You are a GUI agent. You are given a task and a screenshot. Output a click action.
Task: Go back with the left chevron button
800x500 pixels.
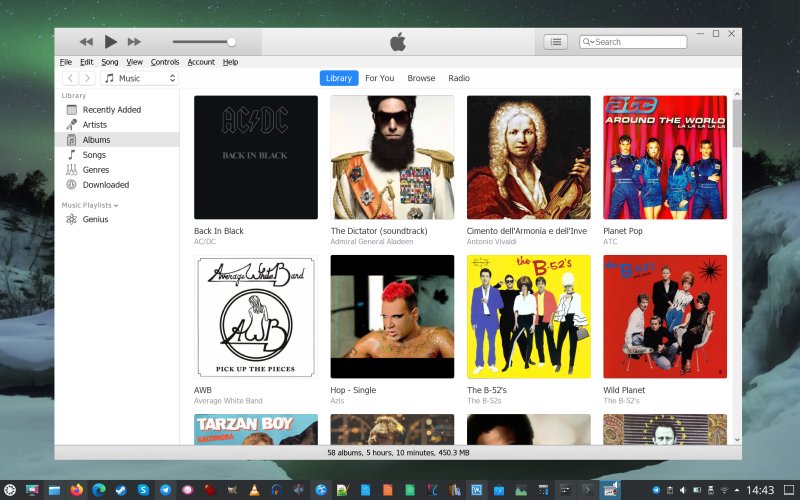pyautogui.click(x=70, y=78)
